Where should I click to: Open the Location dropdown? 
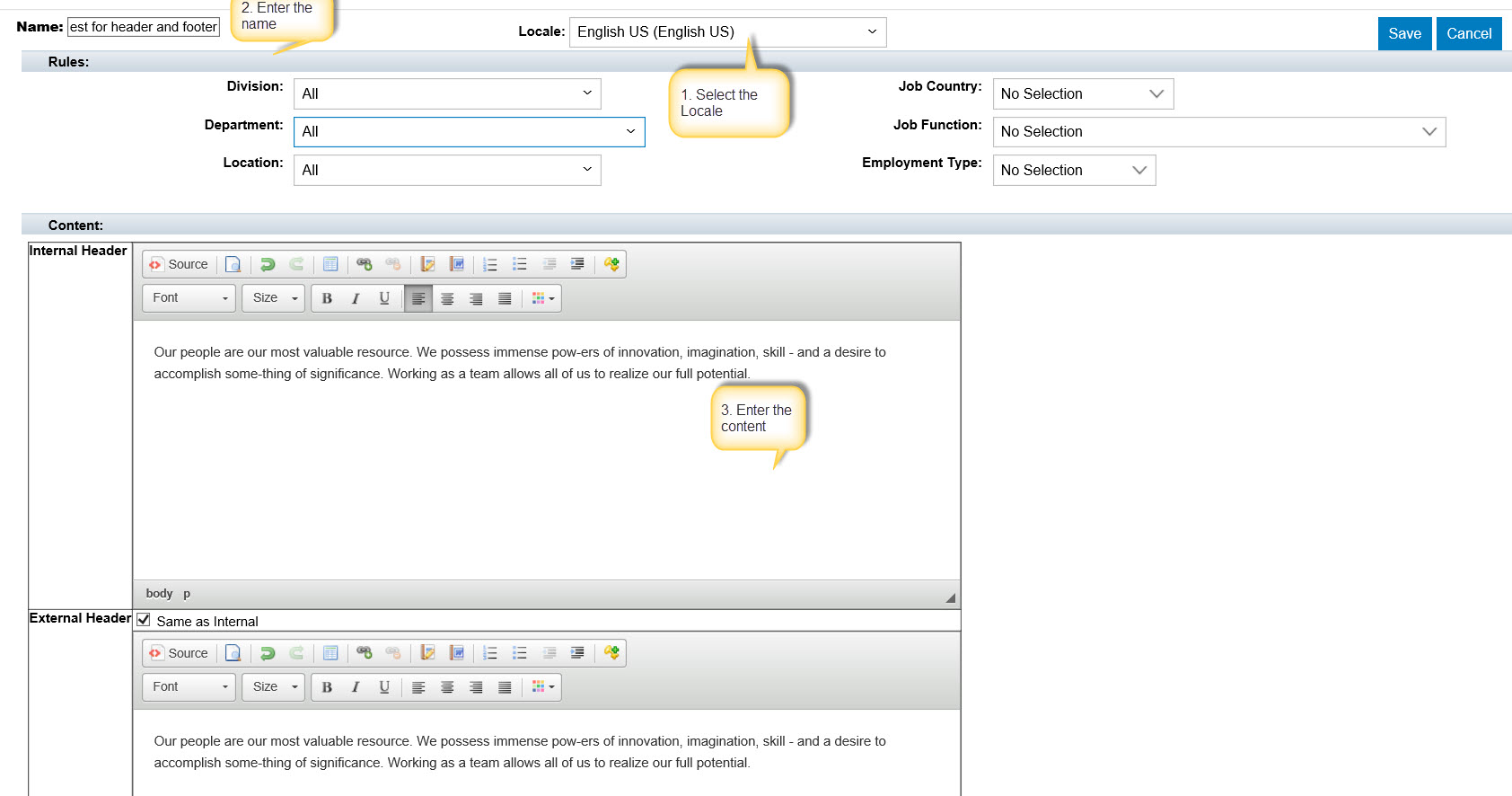pos(447,170)
